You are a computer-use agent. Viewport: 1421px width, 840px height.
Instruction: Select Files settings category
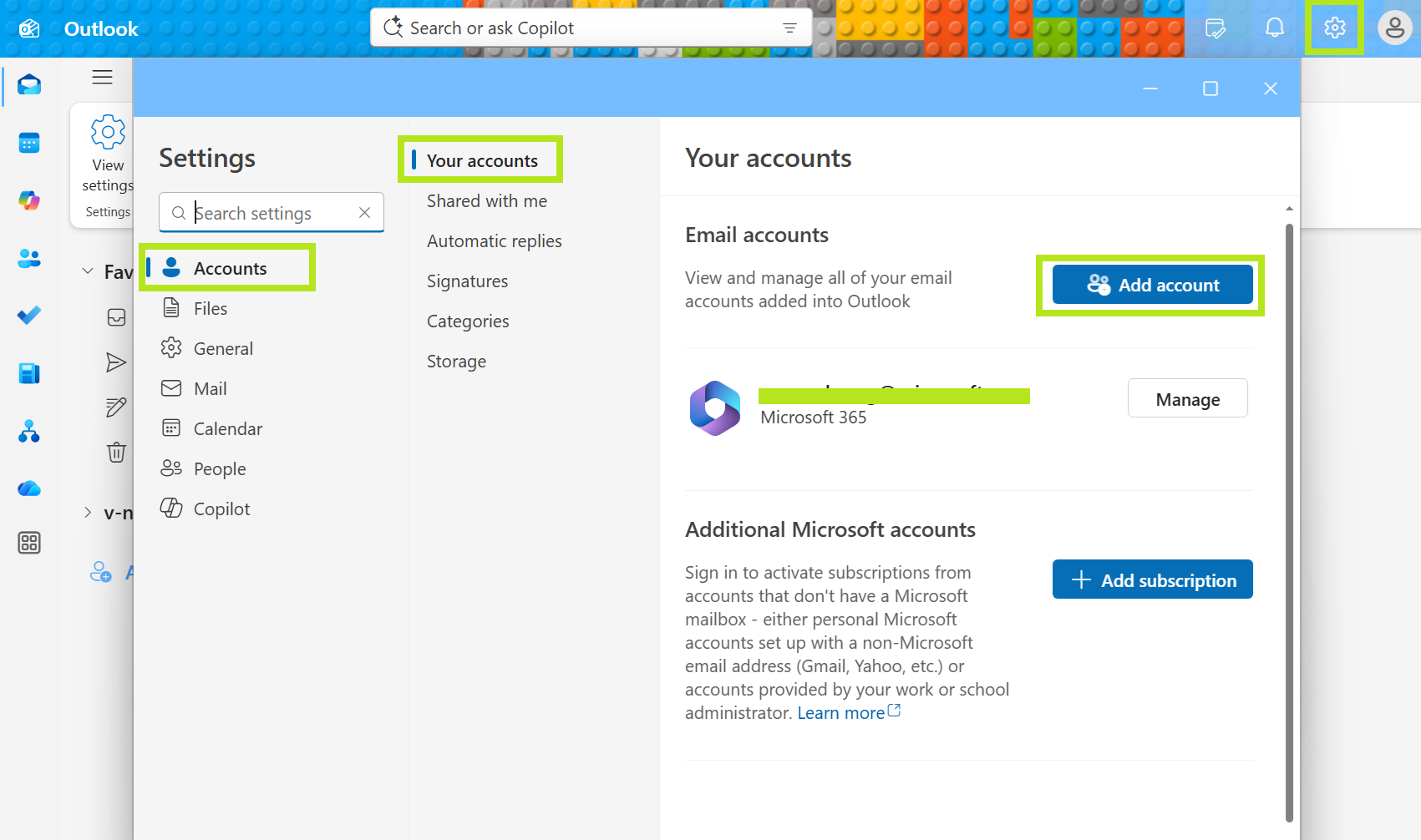point(211,308)
